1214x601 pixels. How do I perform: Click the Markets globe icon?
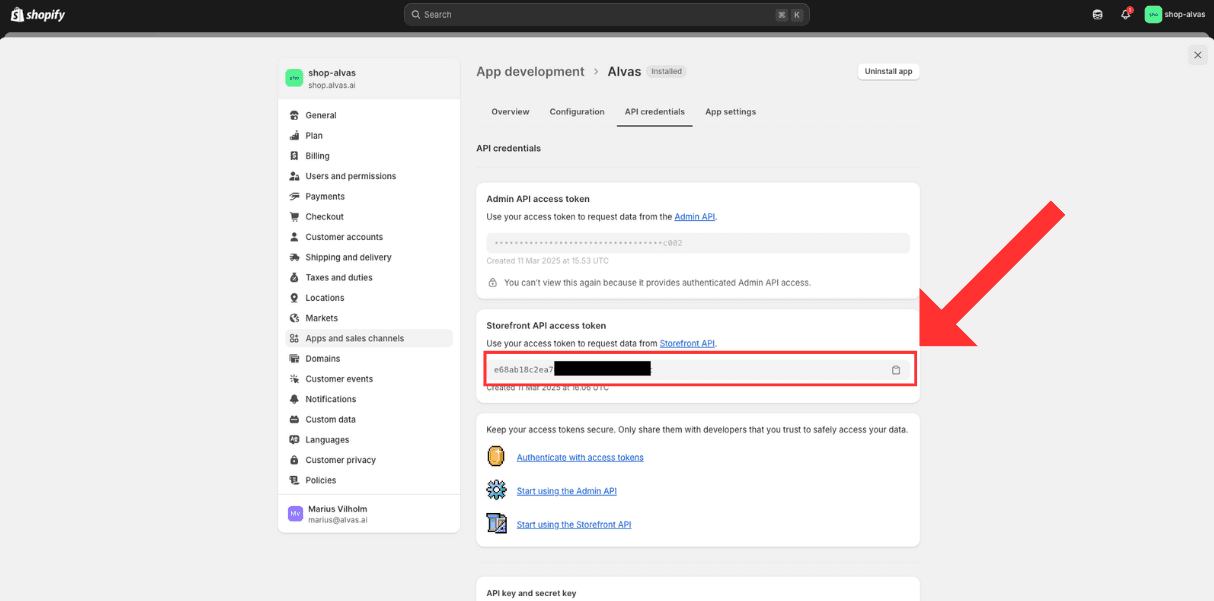click(294, 318)
